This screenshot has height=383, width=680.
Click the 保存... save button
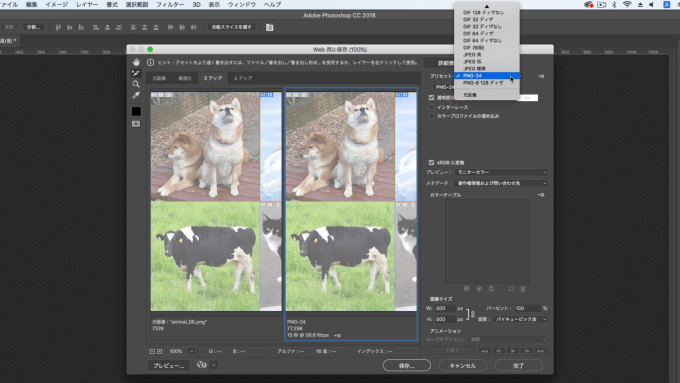tap(406, 365)
